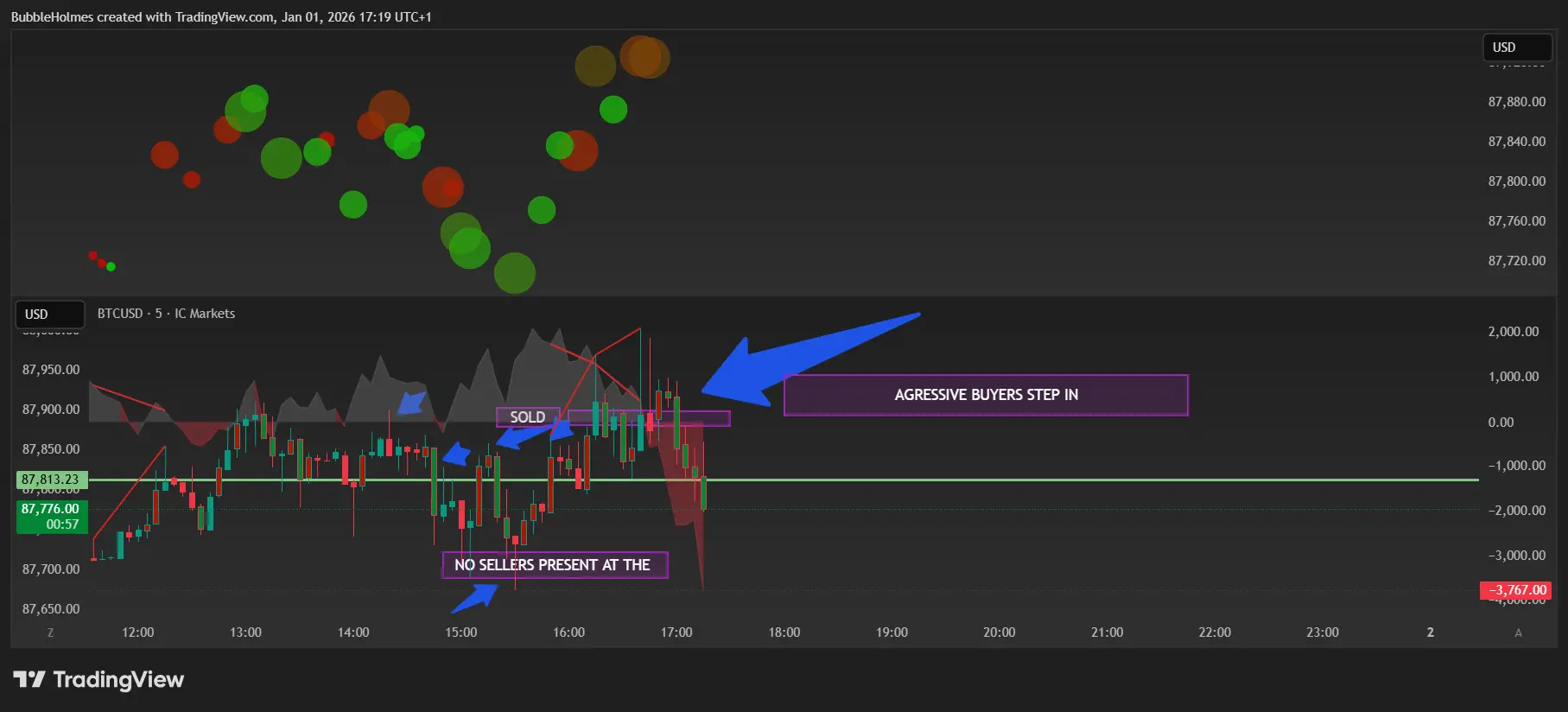
Task: Click the 87,880.00 price scale label
Action: pos(1516,102)
